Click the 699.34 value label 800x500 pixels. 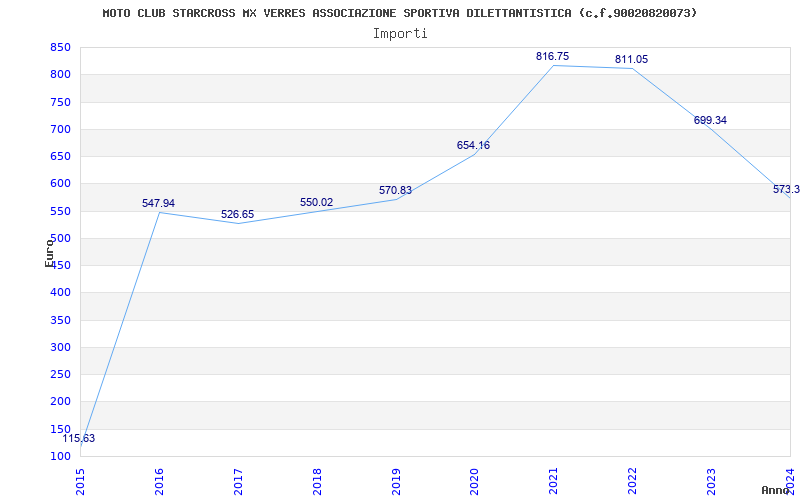(710, 121)
